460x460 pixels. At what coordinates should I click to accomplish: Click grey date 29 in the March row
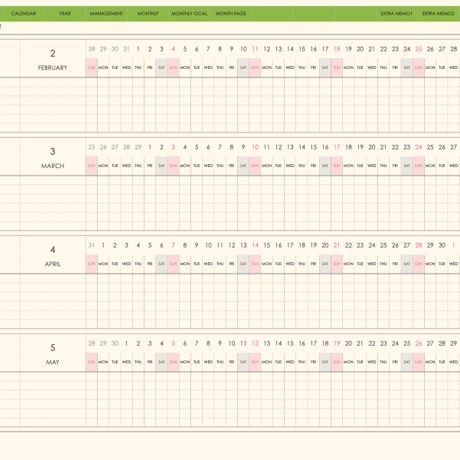point(138,147)
